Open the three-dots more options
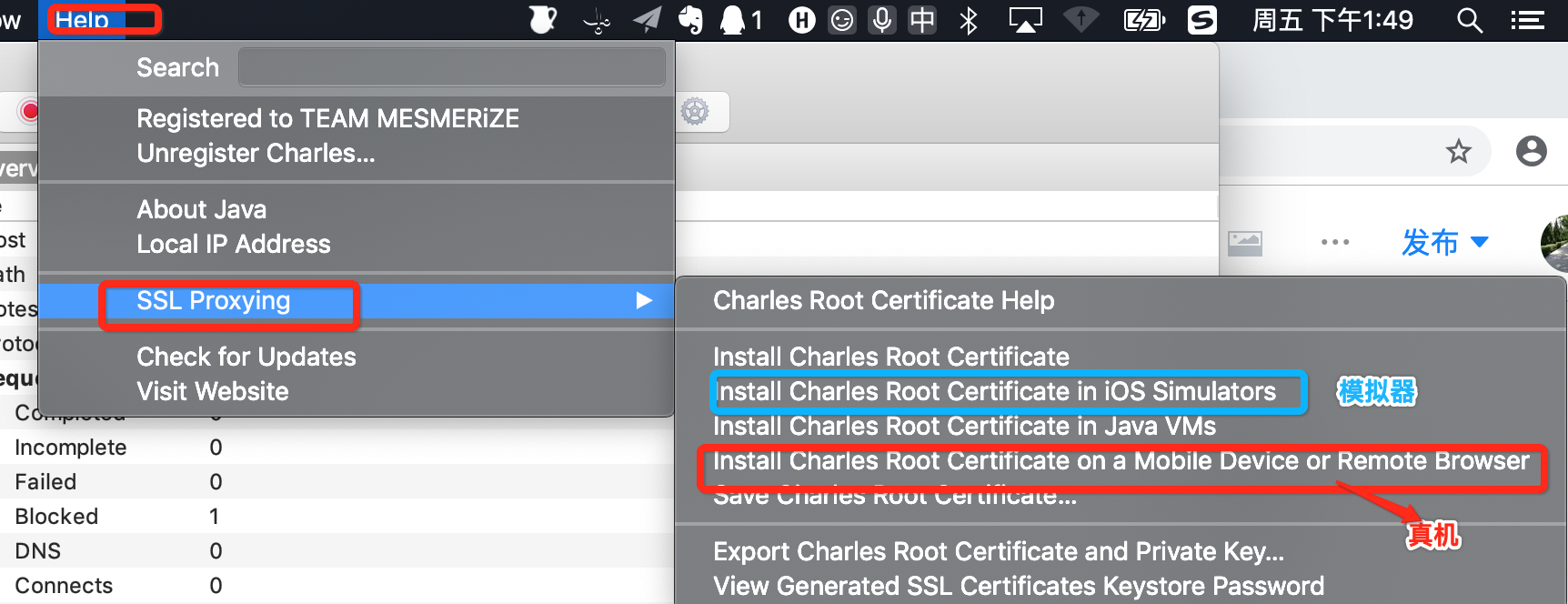This screenshot has width=1568, height=604. (x=1335, y=242)
